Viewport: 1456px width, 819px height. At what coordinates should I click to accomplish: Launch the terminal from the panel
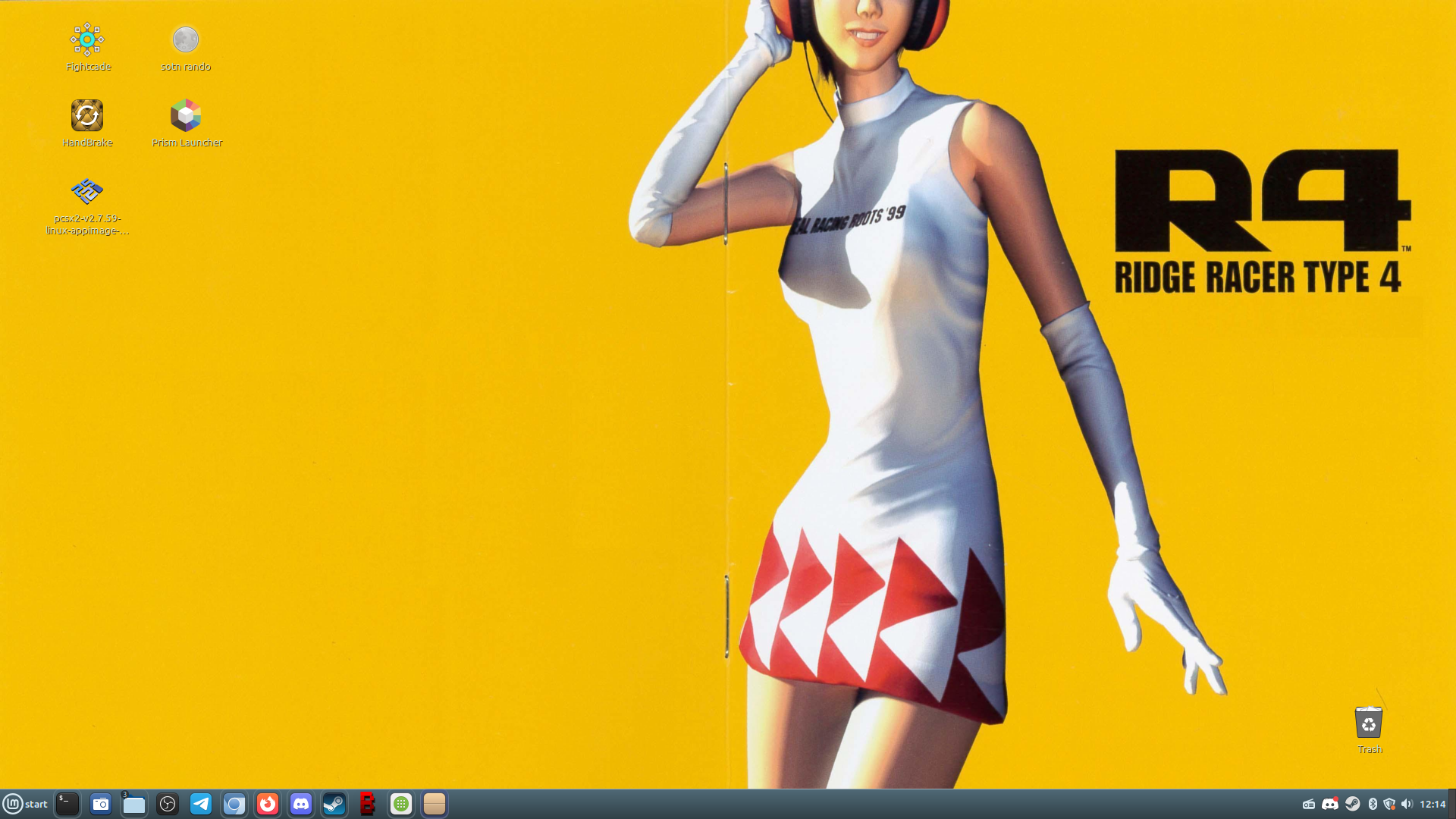pyautogui.click(x=67, y=804)
